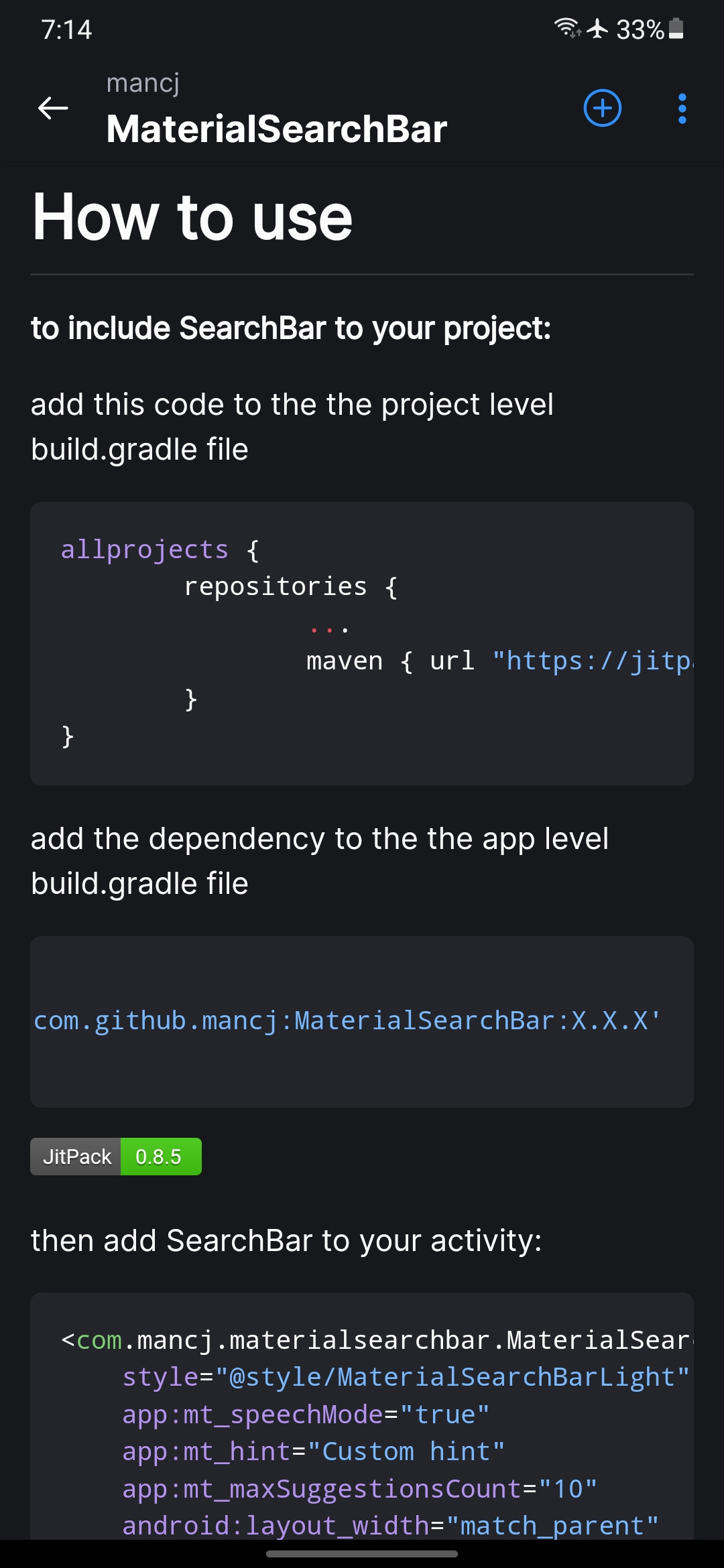Tap the blue plus circle icon
Screen dimensions: 724x1568
coord(603,108)
